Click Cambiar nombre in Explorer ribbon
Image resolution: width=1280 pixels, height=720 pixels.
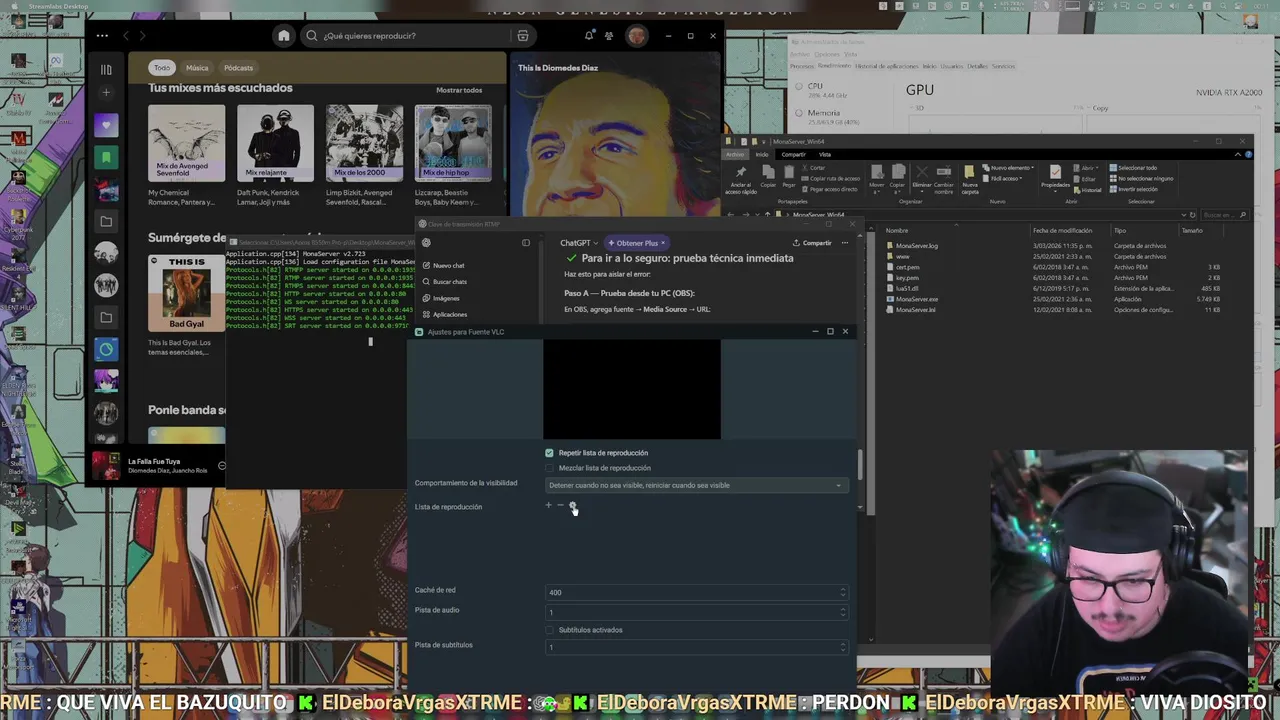(944, 178)
